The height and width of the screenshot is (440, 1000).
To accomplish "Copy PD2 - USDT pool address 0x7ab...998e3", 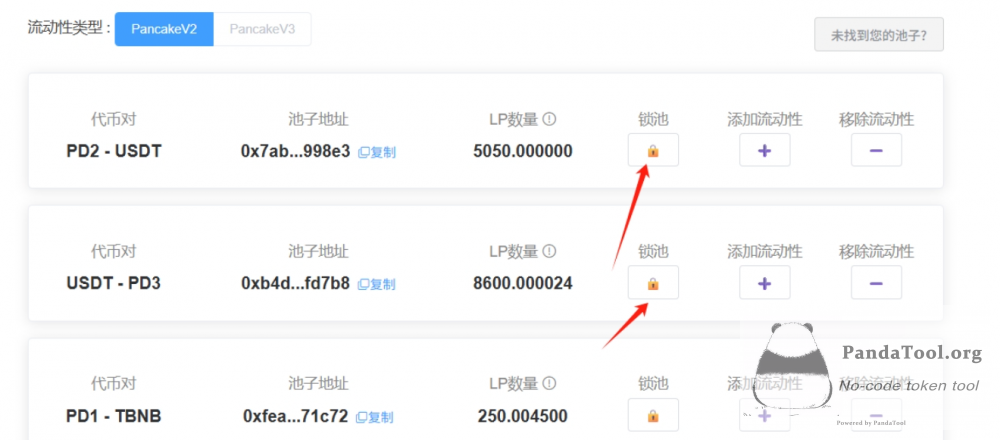I will [377, 152].
